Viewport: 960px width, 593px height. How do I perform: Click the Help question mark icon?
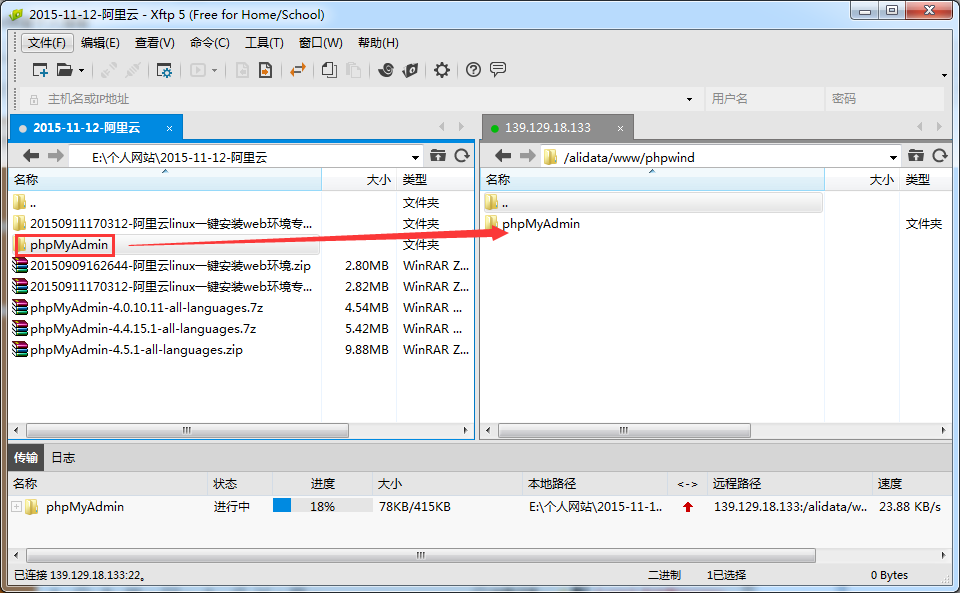[x=474, y=70]
